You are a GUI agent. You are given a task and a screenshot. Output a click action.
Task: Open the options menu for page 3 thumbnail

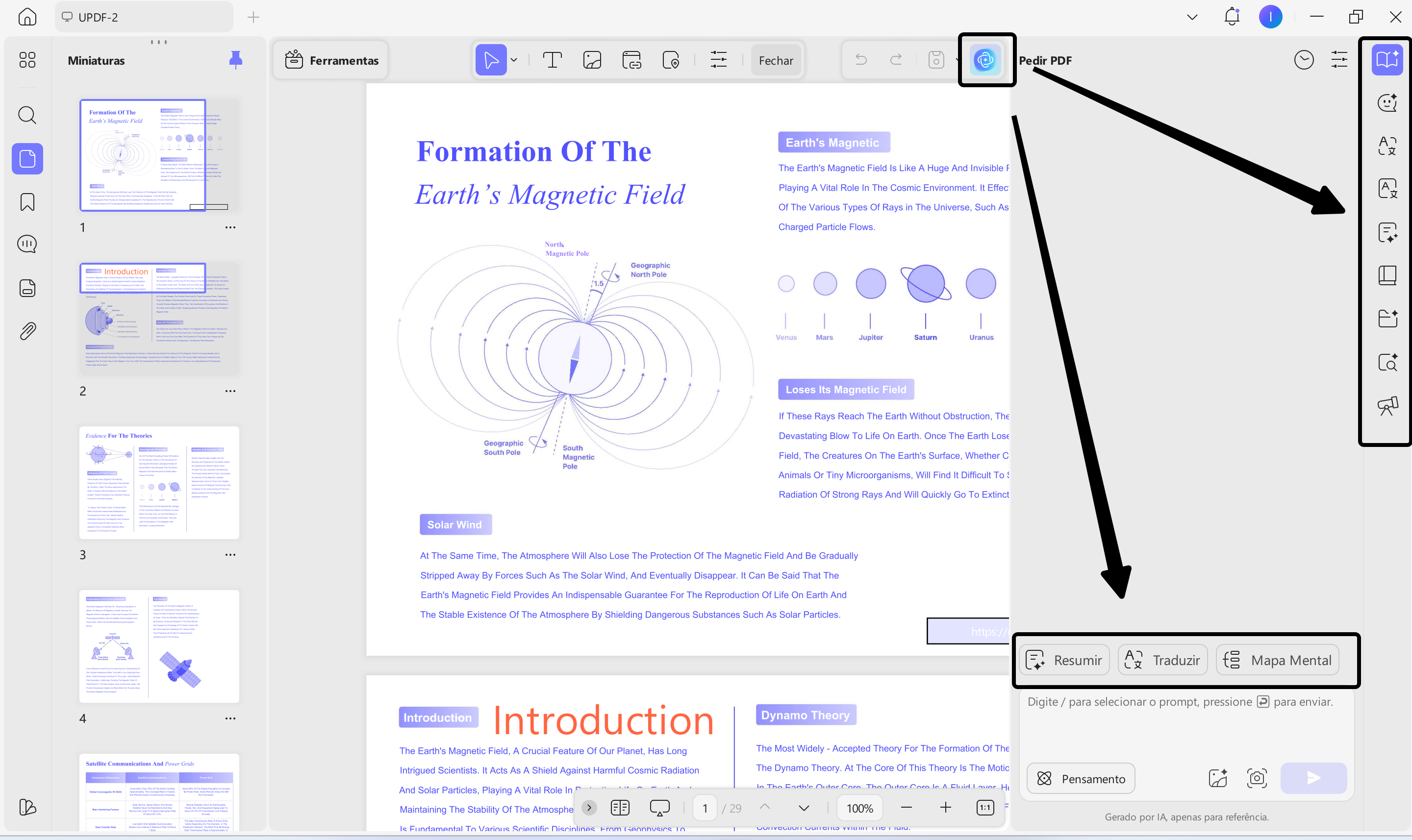pos(230,554)
